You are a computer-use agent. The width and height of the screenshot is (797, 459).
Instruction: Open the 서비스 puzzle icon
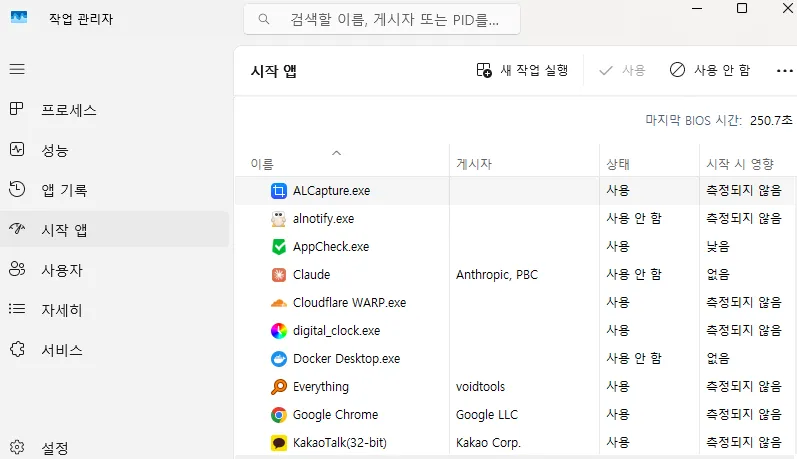coord(17,349)
